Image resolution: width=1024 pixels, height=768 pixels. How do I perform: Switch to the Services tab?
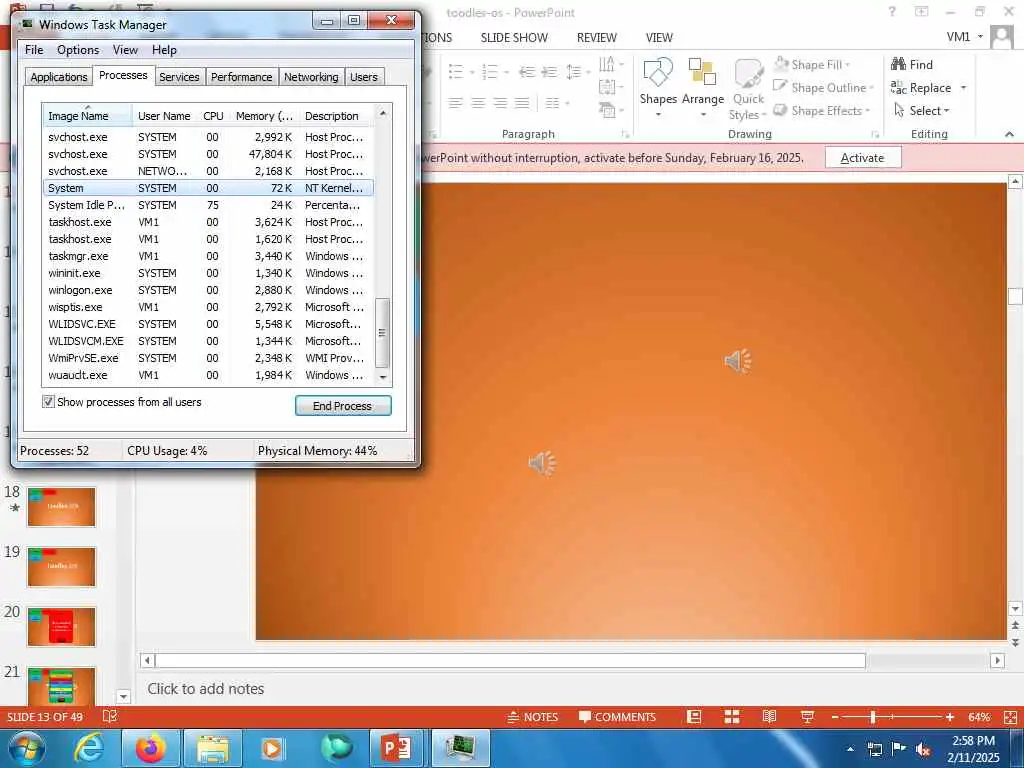pos(179,77)
